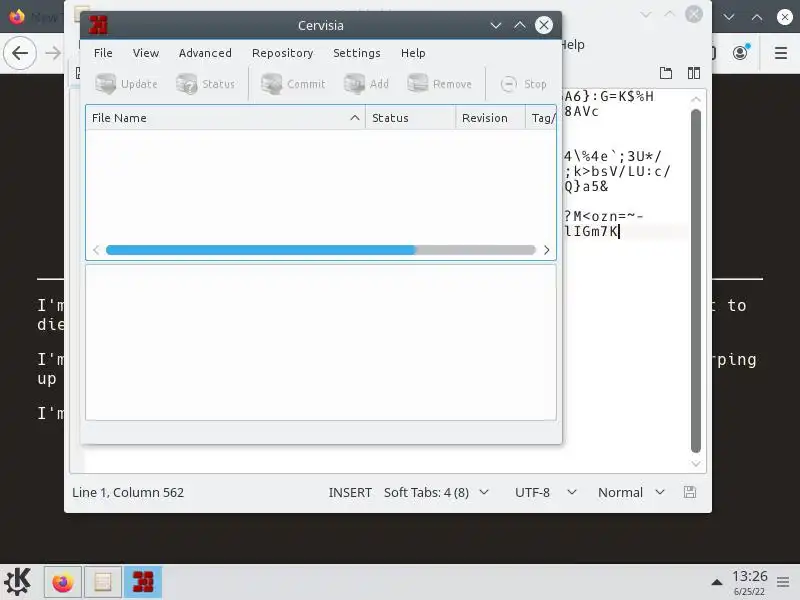Click the horizontal scrollbar handle in file list

pos(261,250)
